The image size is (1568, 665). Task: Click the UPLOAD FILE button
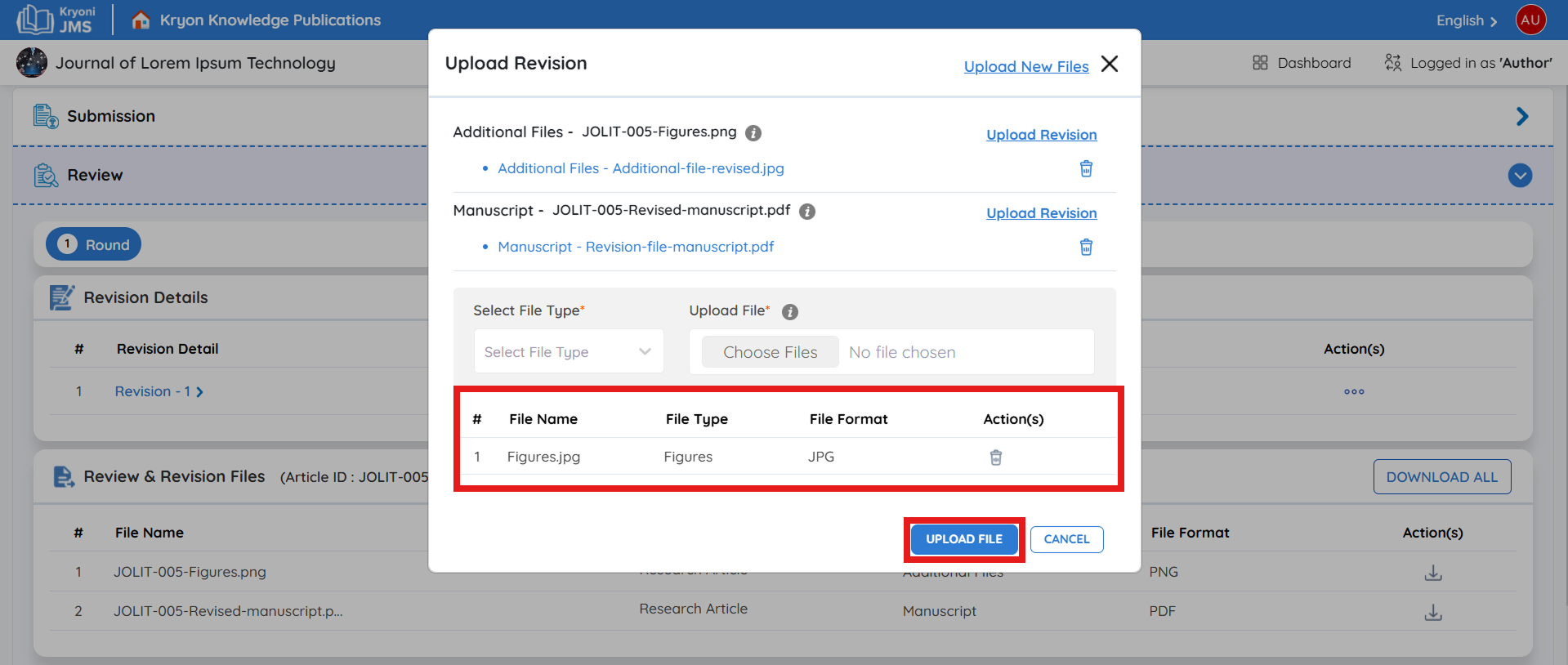pyautogui.click(x=963, y=539)
